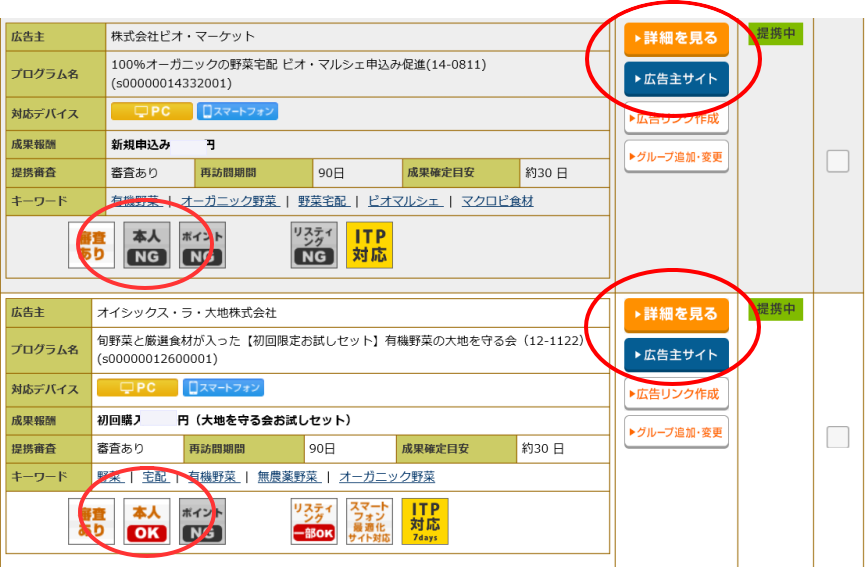Click 審査あり badge in オイシックス program
The height and width of the screenshot is (567, 865).
92,521
